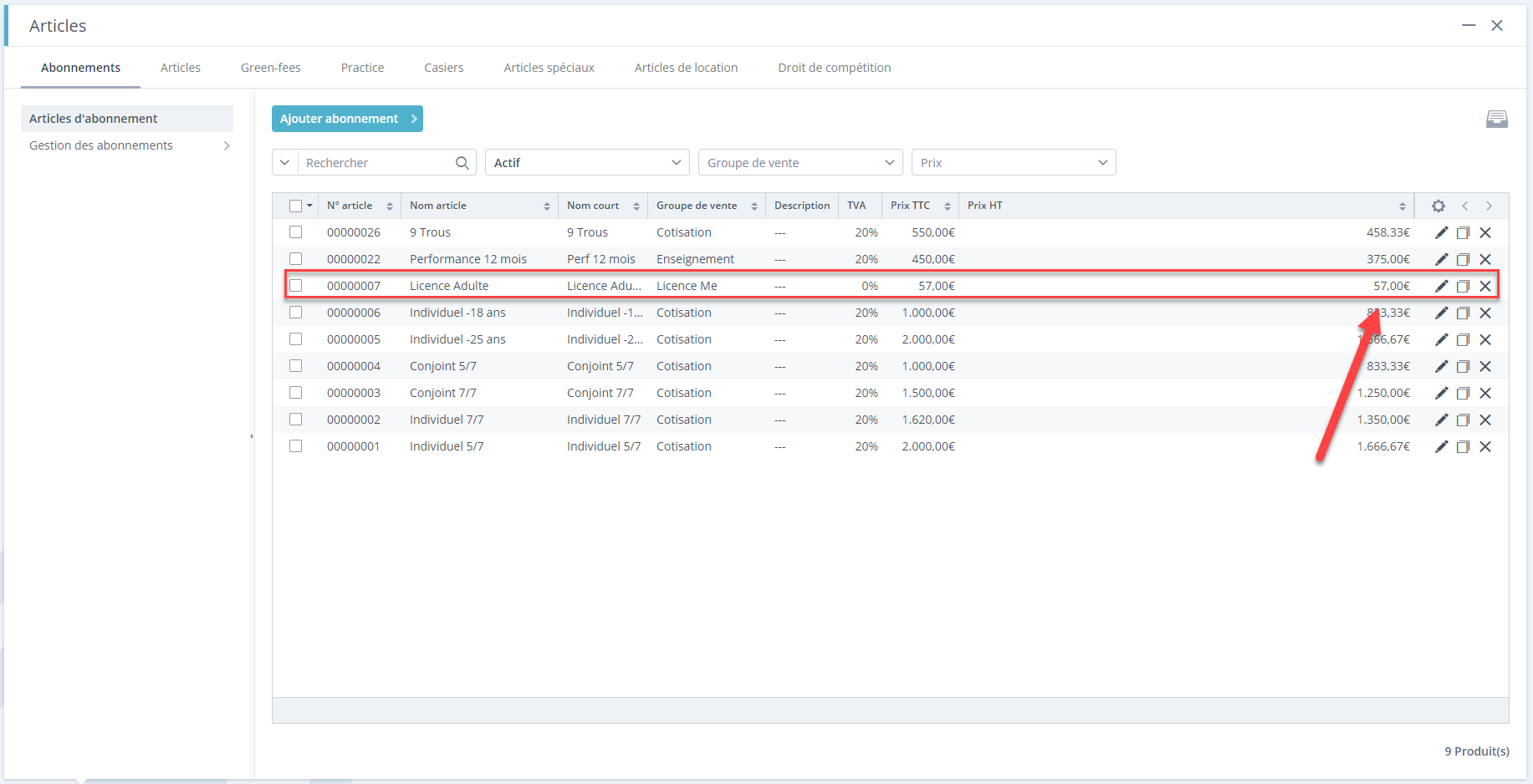Delete the Individuel 7/7 article

(x=1485, y=420)
